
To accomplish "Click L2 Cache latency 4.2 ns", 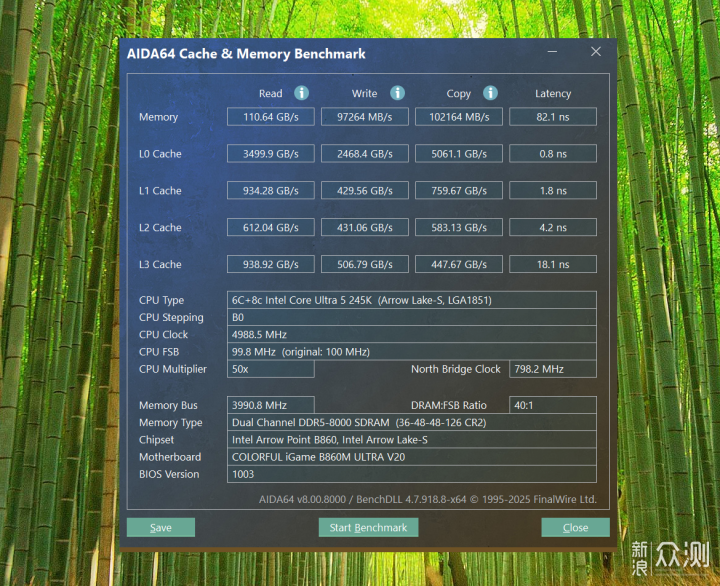I will tap(553, 227).
